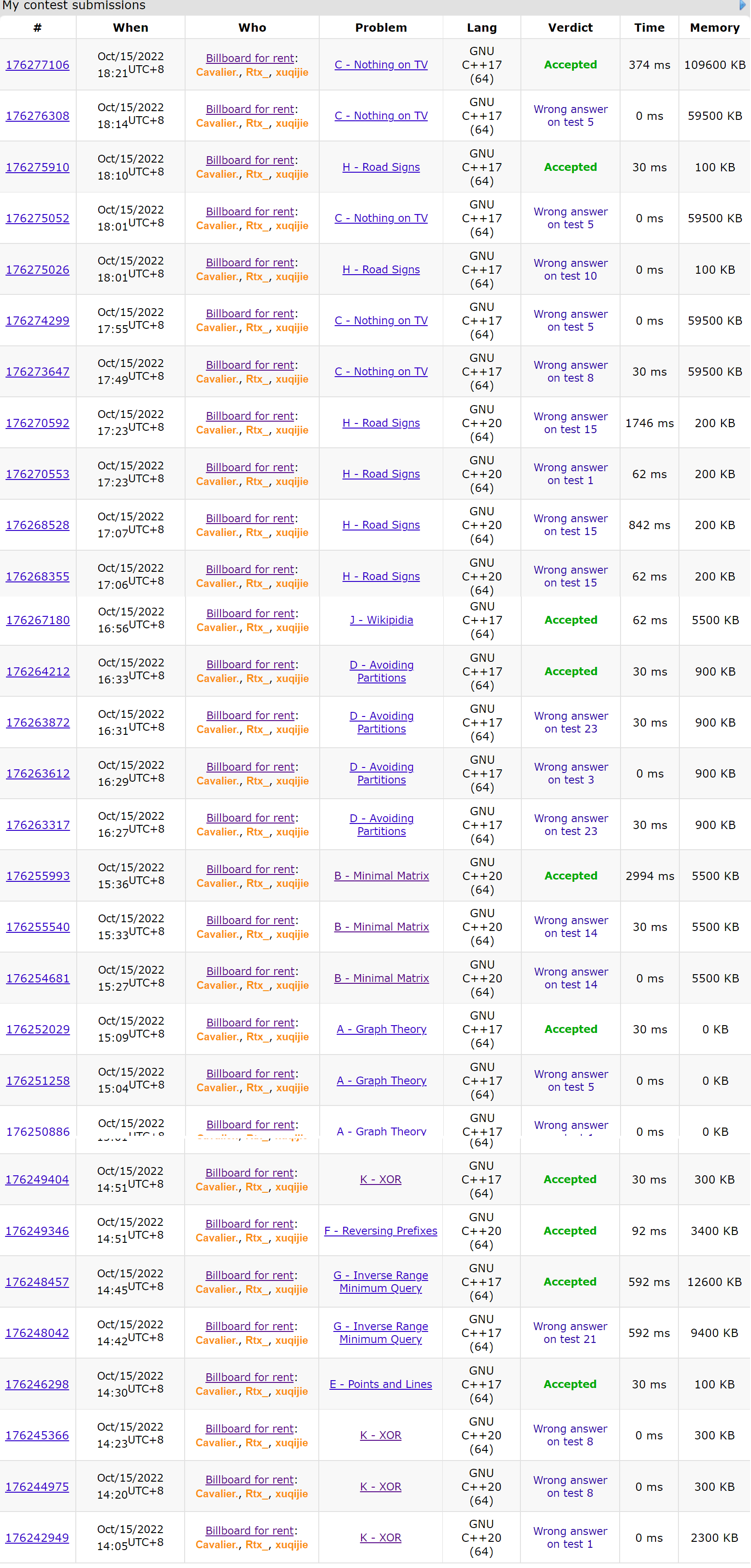
Task: Open submission 176277106
Action: (38, 65)
